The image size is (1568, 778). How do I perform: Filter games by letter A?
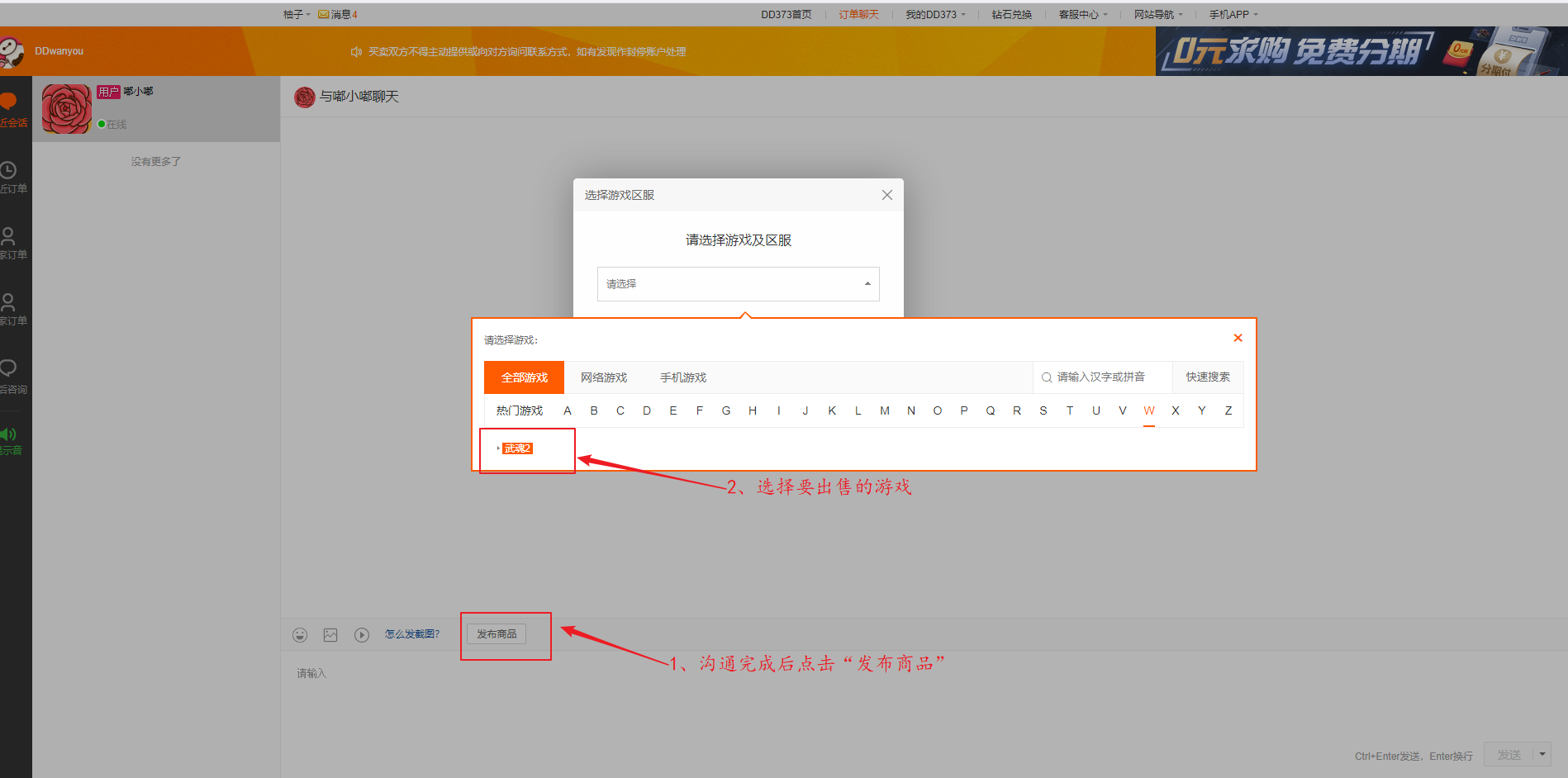pyautogui.click(x=568, y=410)
